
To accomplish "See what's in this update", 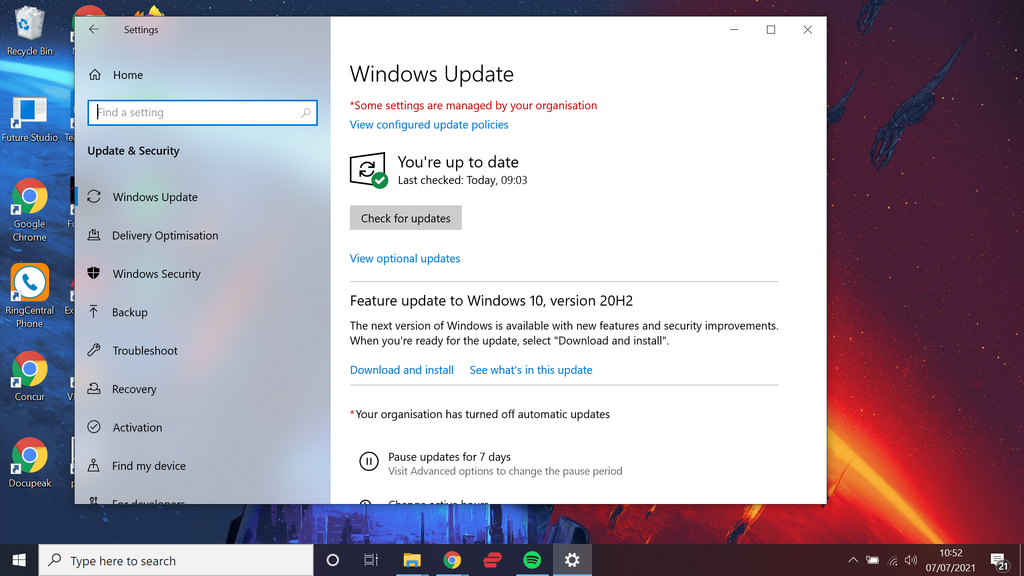I will (531, 369).
